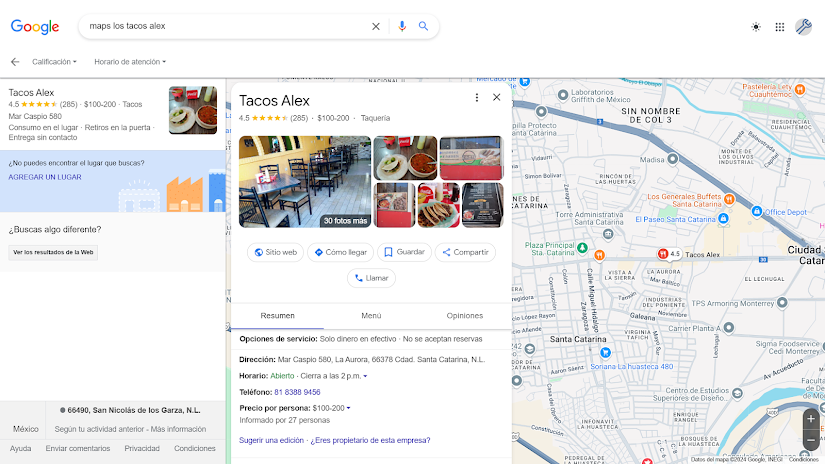Select Carrier Planta A marker
This screenshot has width=825, height=464.
pyautogui.click(x=729, y=328)
